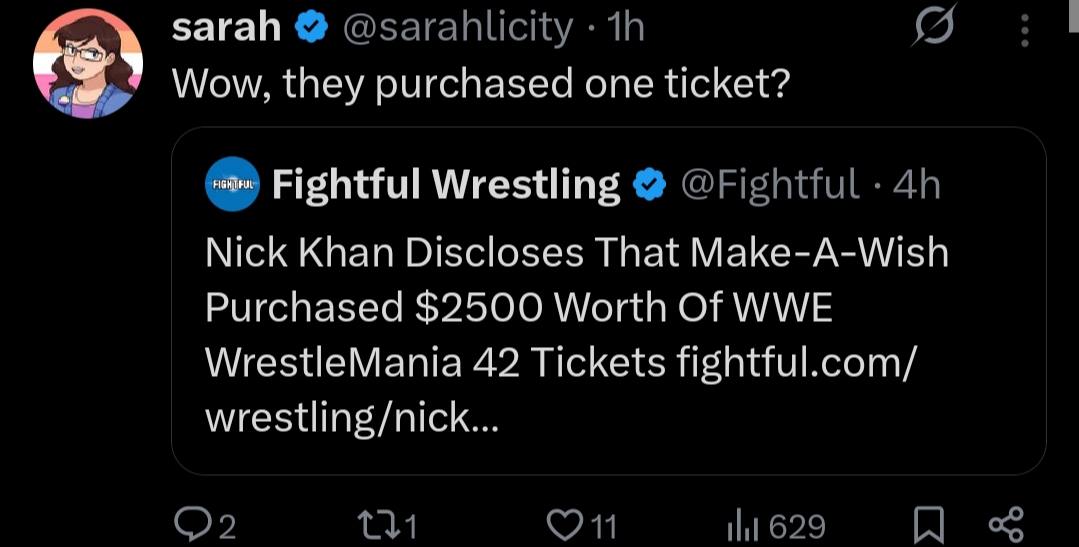Open the @Fightful handle

tap(770, 184)
